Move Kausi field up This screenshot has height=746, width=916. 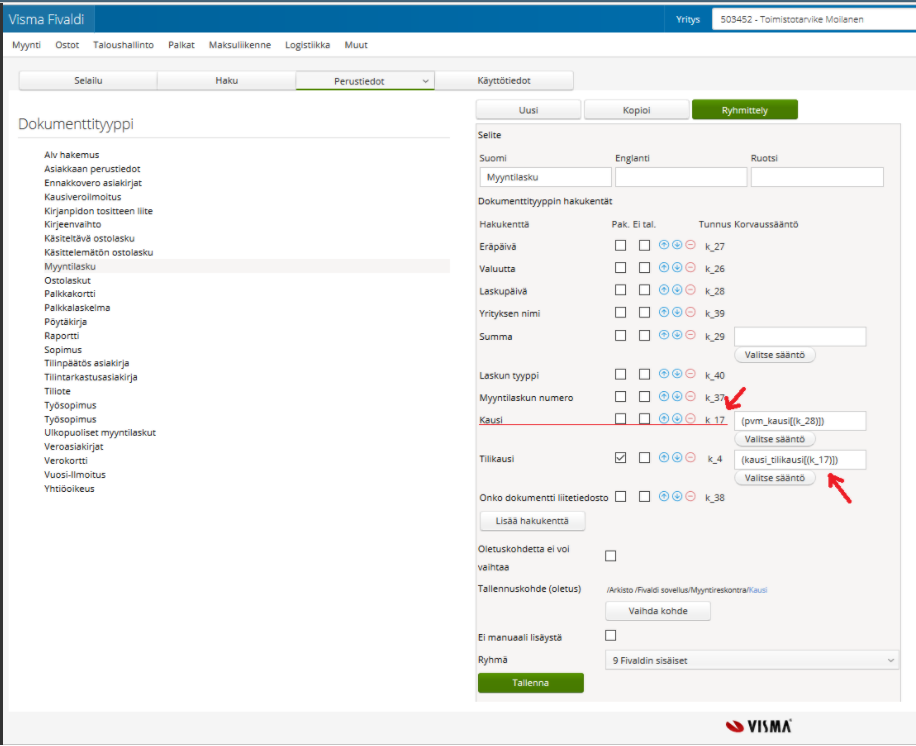coord(664,419)
